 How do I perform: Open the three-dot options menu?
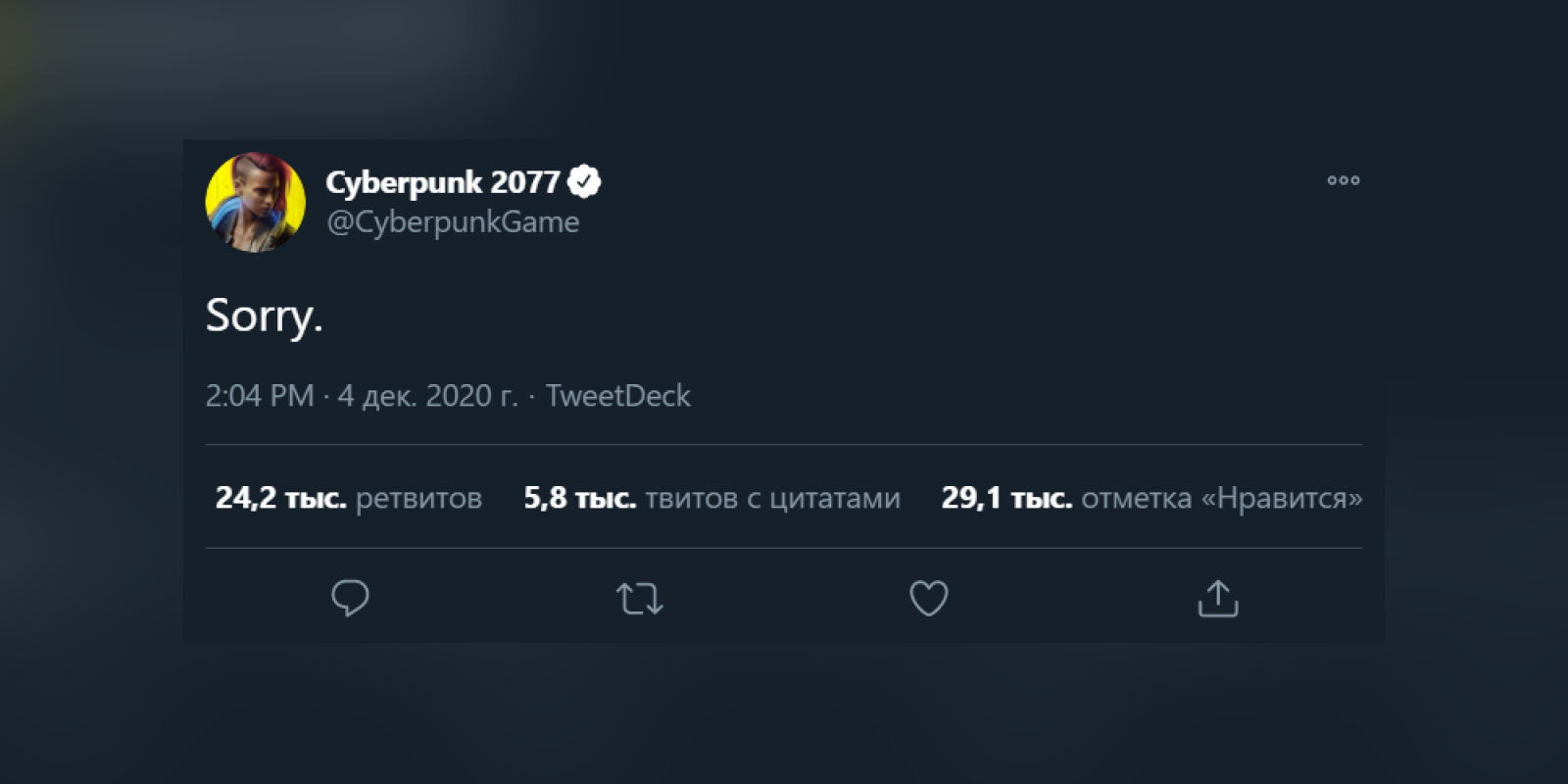1343,179
